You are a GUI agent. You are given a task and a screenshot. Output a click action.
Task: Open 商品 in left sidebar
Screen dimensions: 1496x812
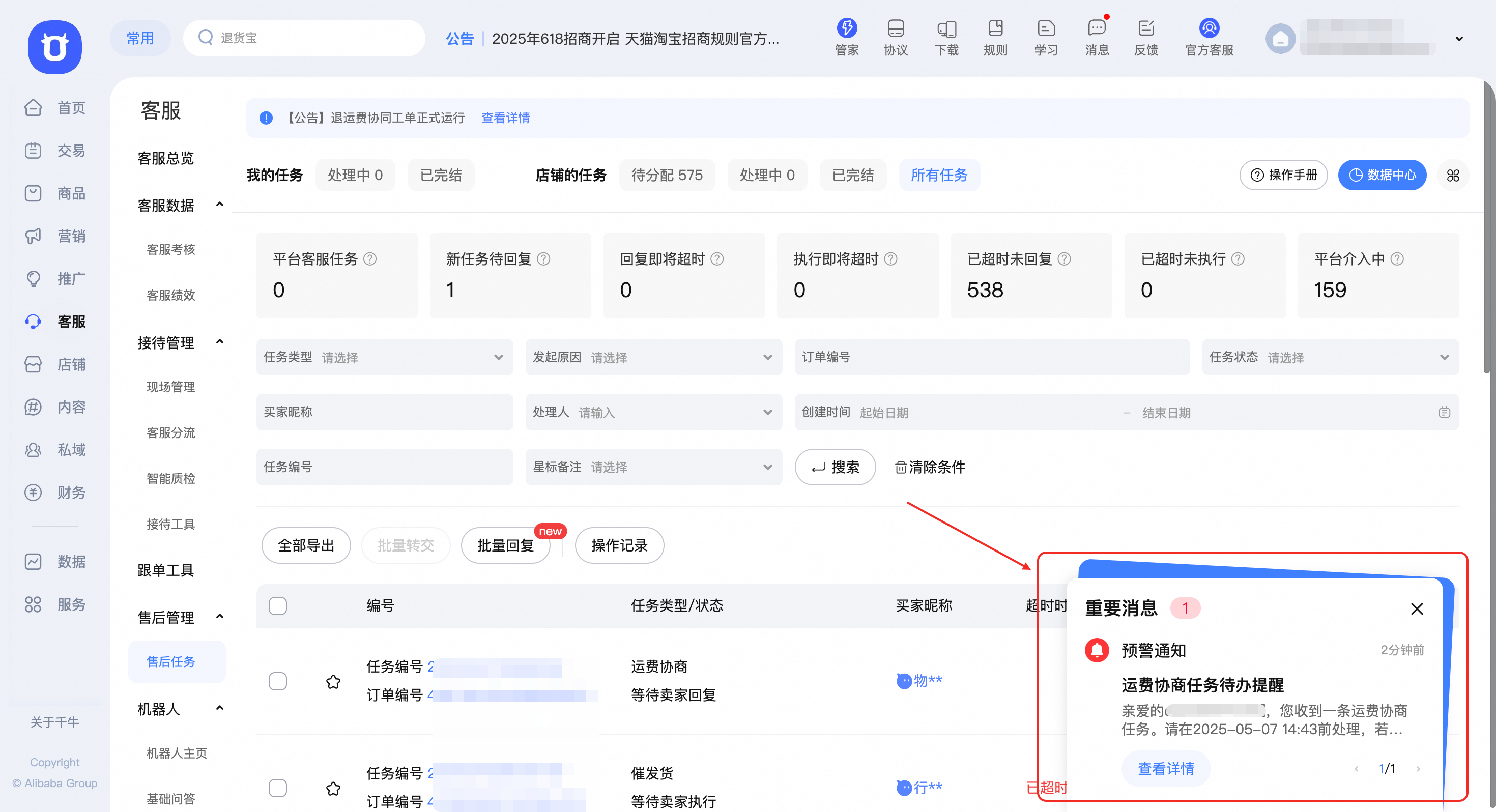55,193
